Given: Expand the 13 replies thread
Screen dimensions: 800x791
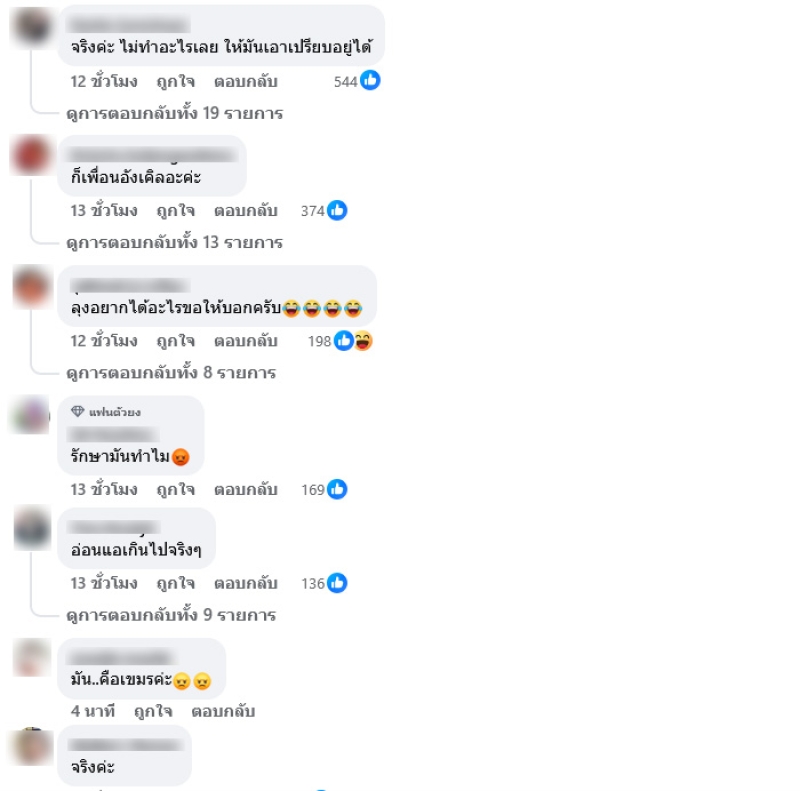Looking at the screenshot, I should tap(174, 242).
